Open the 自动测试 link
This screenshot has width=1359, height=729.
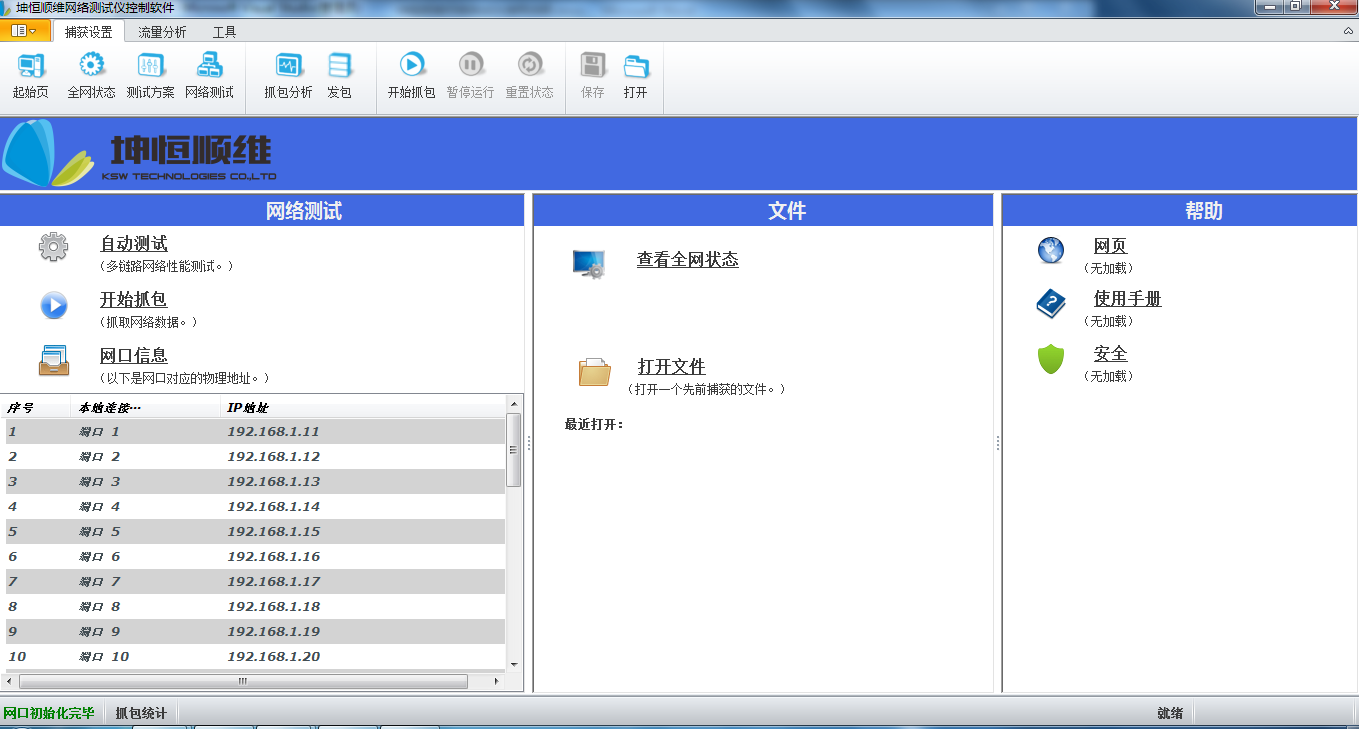[x=134, y=244]
